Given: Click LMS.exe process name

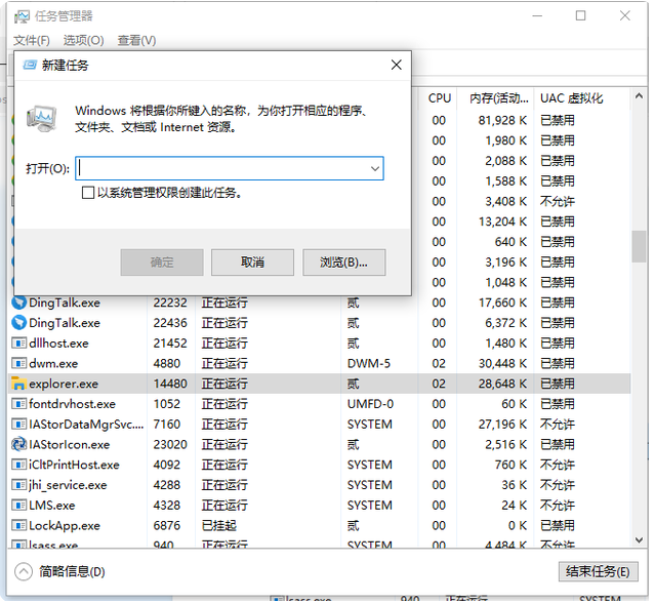Looking at the screenshot, I should (x=52, y=505).
